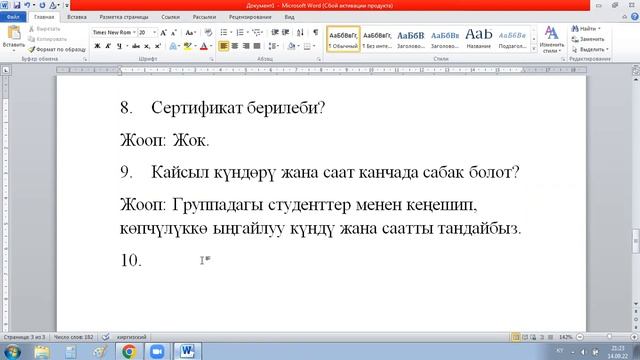This screenshot has height=360, width=640.
Task: Apply the Название style
Action: pyautogui.click(x=479, y=39)
